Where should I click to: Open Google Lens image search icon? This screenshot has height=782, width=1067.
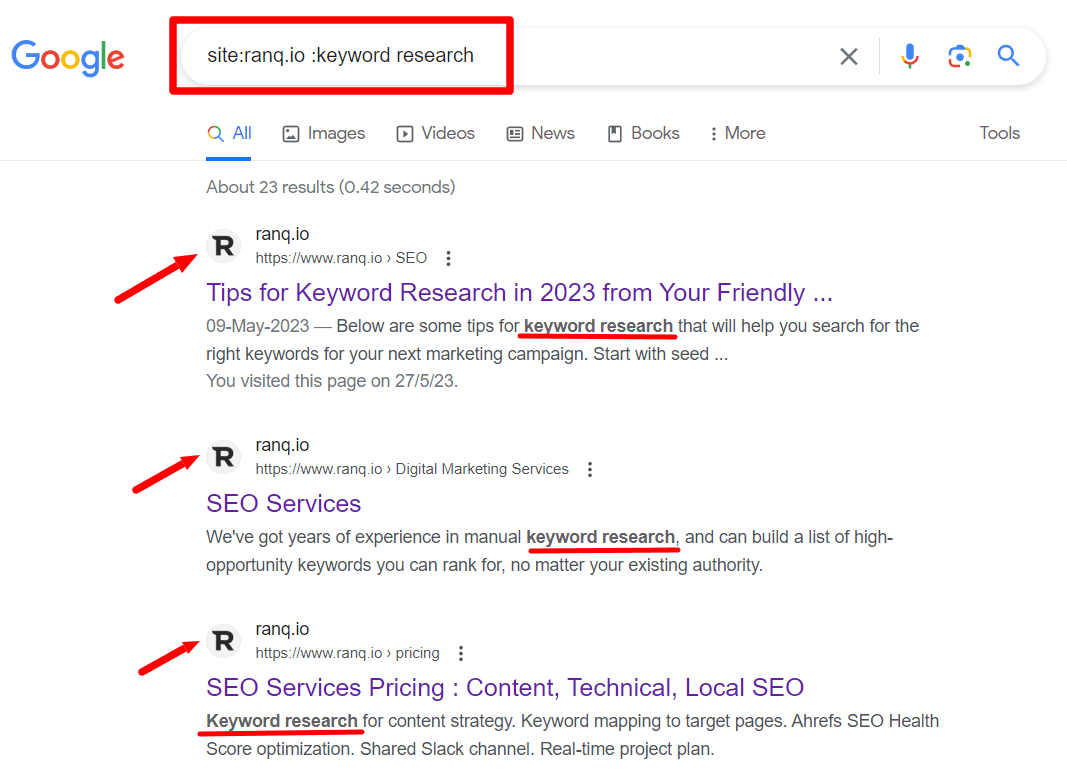(x=959, y=56)
